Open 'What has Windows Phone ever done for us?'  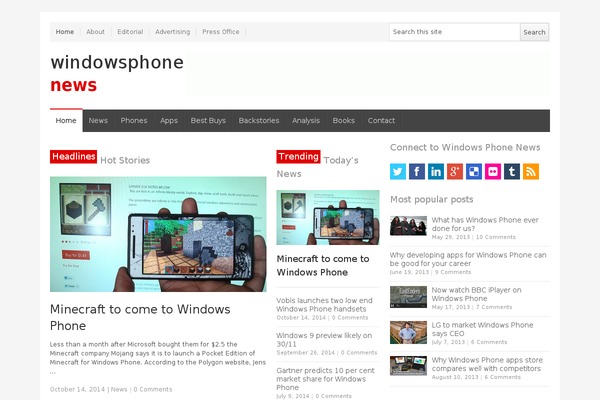[x=485, y=224]
